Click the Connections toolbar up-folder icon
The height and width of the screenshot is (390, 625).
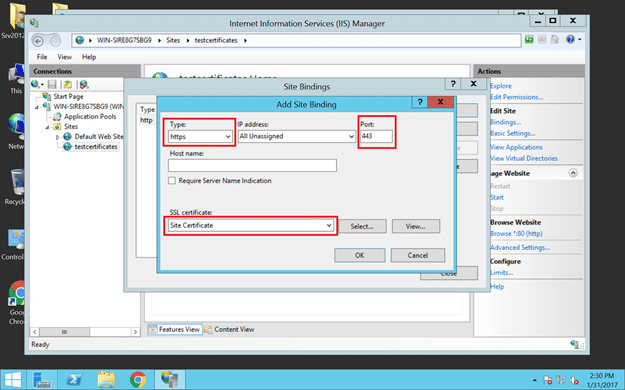pyautogui.click(x=68, y=85)
